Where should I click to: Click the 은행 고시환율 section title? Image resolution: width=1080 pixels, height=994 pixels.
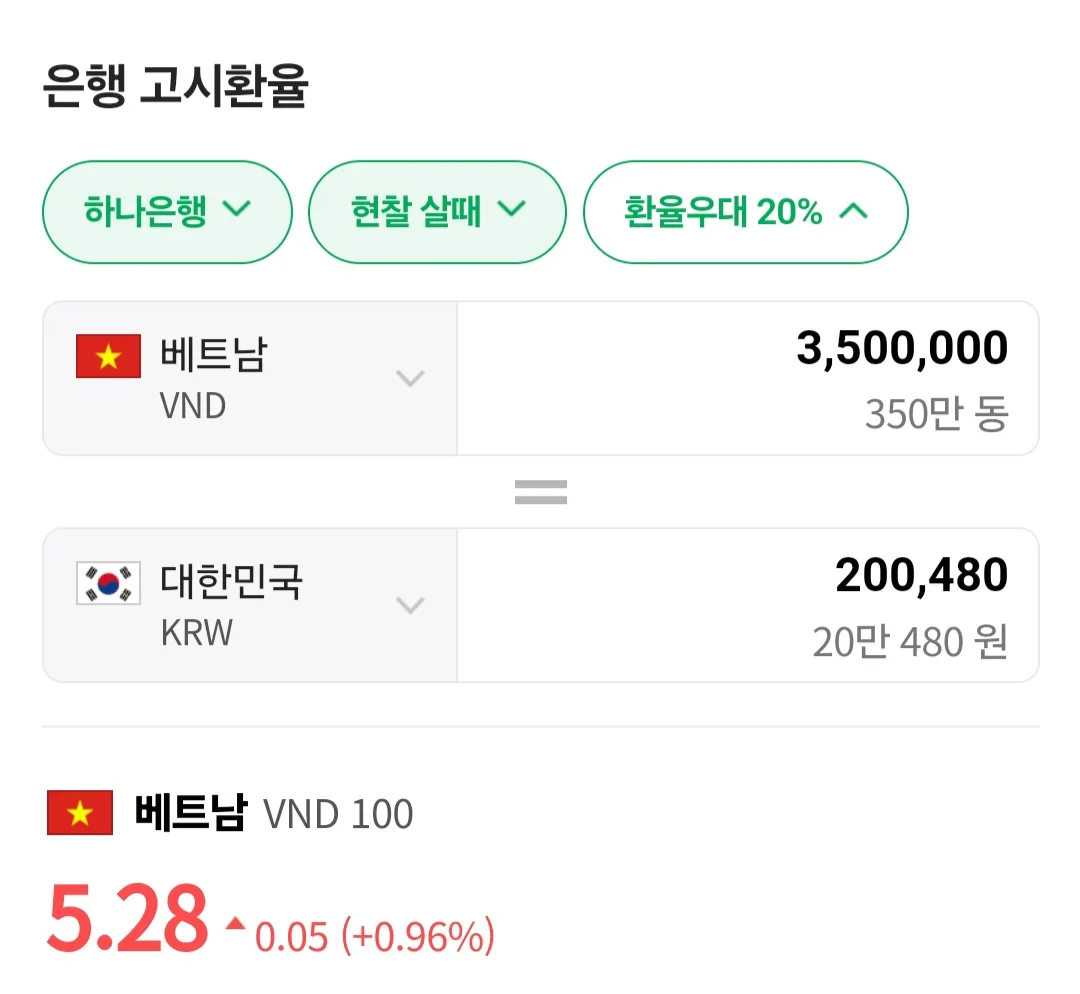pyautogui.click(x=175, y=85)
